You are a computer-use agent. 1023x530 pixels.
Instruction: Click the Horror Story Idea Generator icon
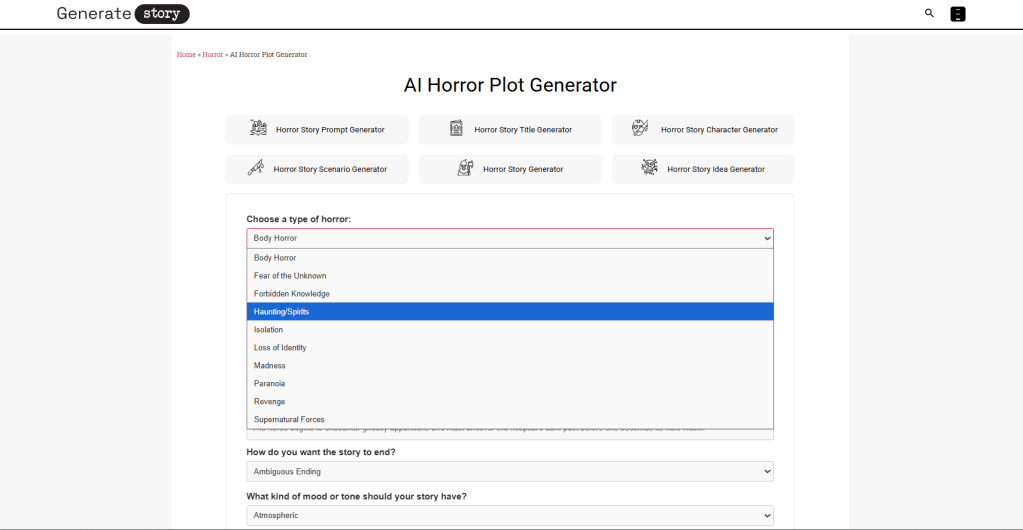click(649, 168)
